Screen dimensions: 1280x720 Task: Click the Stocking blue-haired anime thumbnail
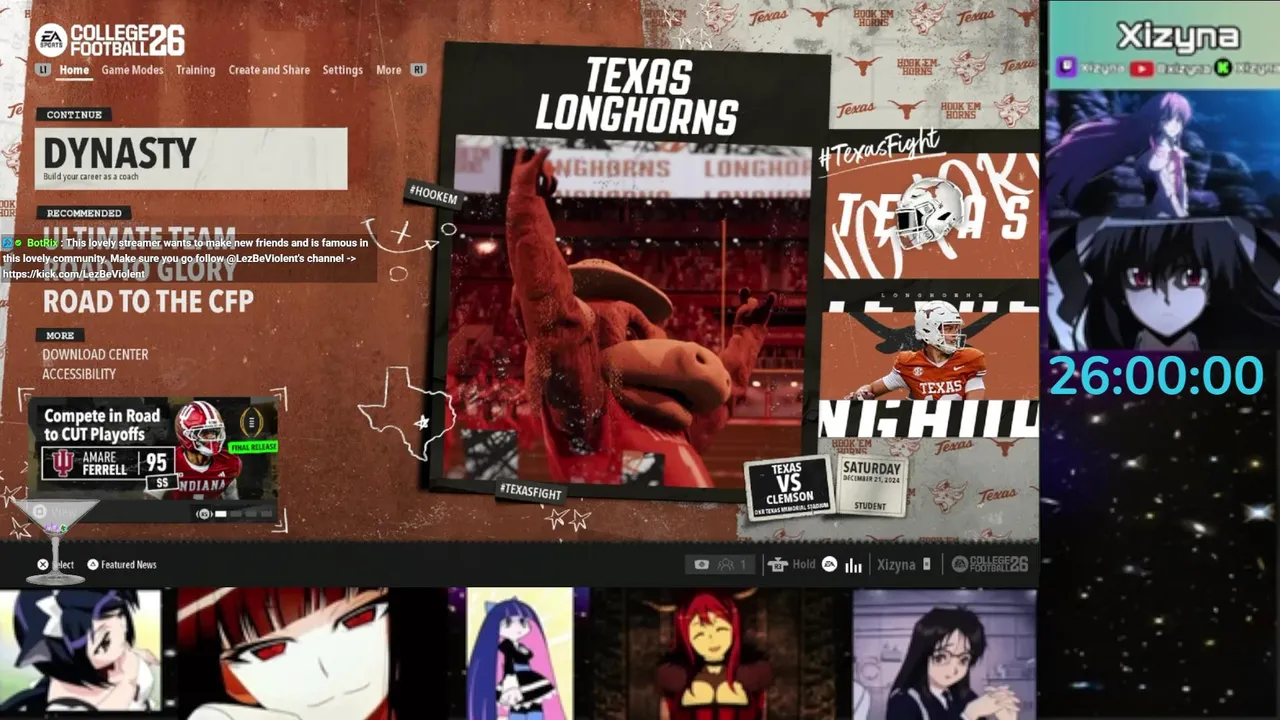(x=520, y=652)
